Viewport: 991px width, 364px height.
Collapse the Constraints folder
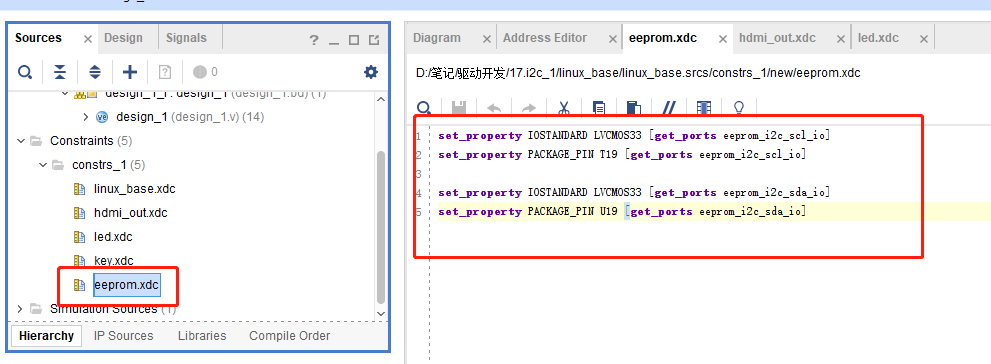(21, 141)
